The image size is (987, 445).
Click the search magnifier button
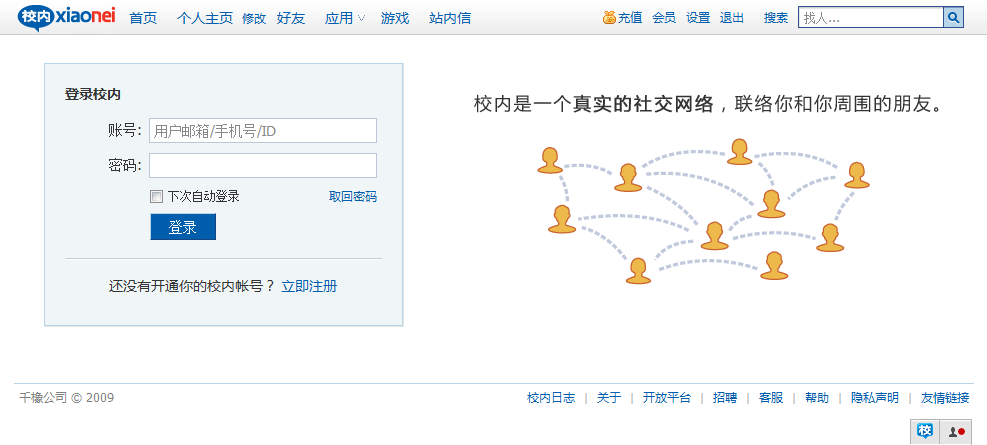[953, 18]
